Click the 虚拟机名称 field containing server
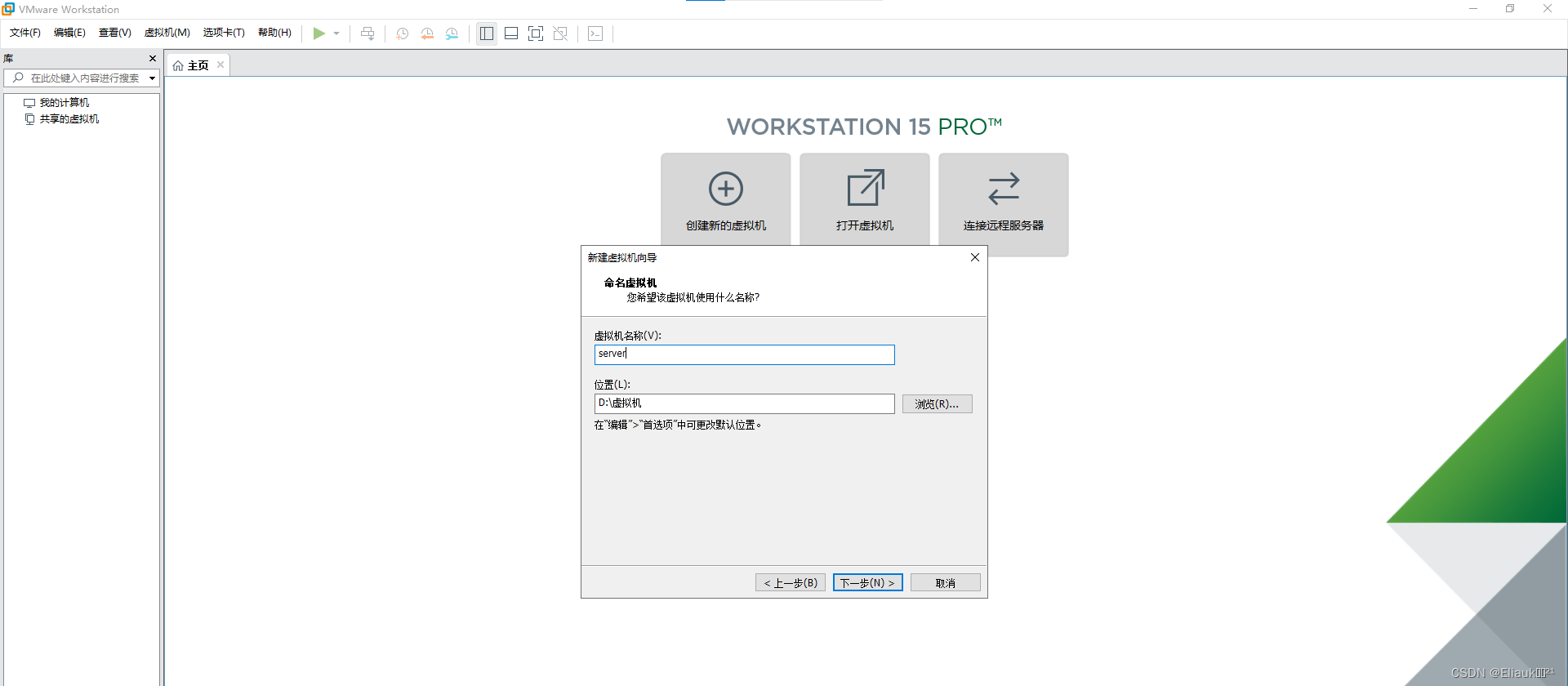1568x686 pixels. (745, 354)
